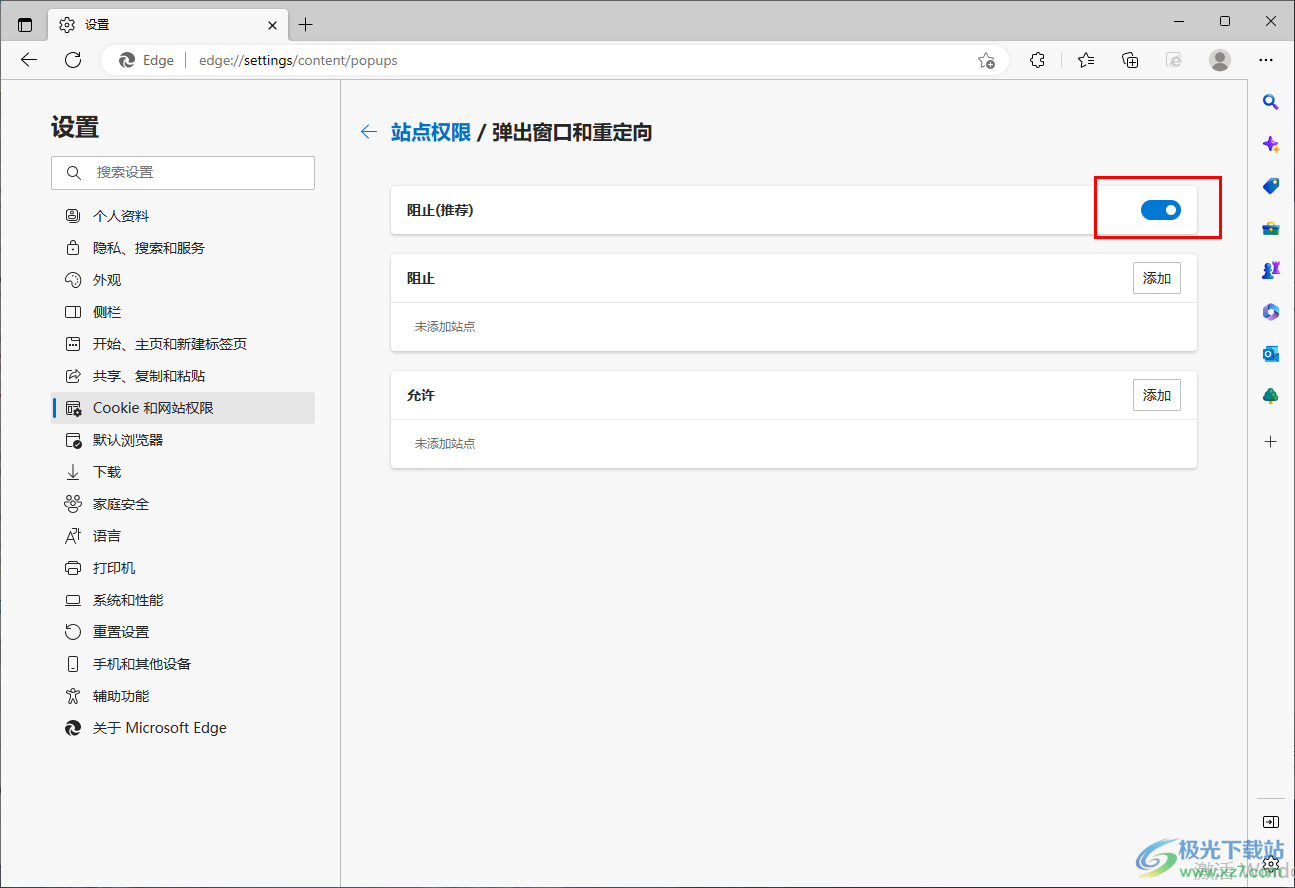The image size is (1295, 888).
Task: Open sidebar Outlook icon
Action: [1271, 354]
